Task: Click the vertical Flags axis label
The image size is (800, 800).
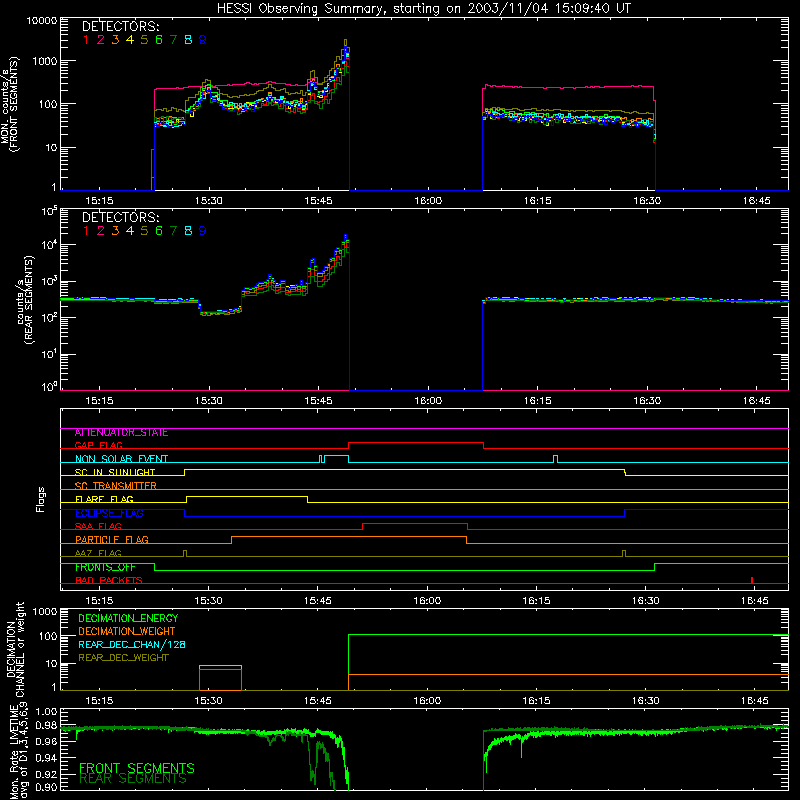Action: tap(41, 499)
